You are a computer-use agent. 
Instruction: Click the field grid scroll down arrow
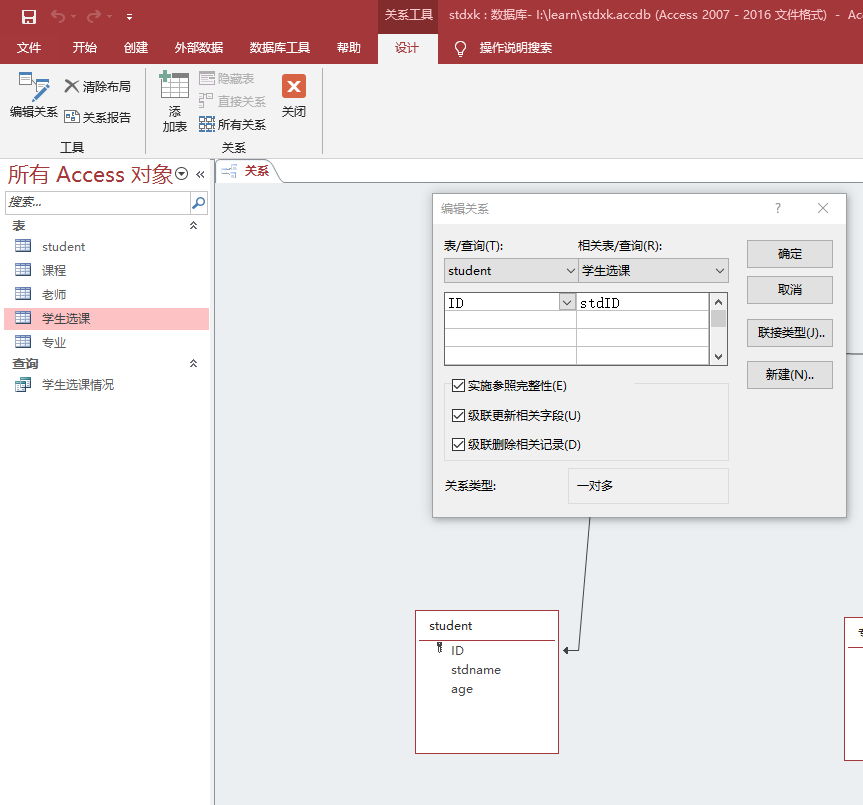coord(718,357)
